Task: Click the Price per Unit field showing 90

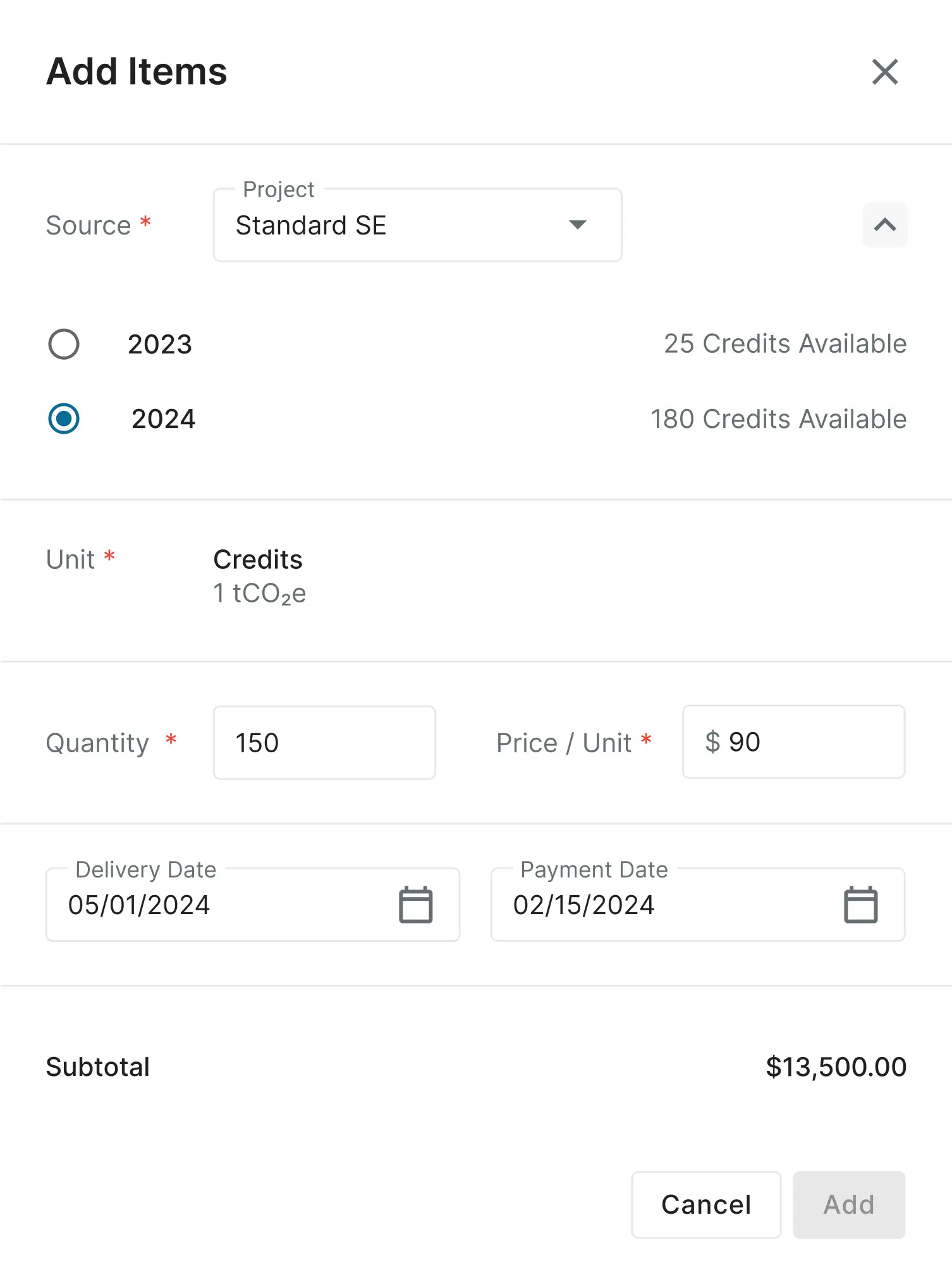Action: pos(793,742)
